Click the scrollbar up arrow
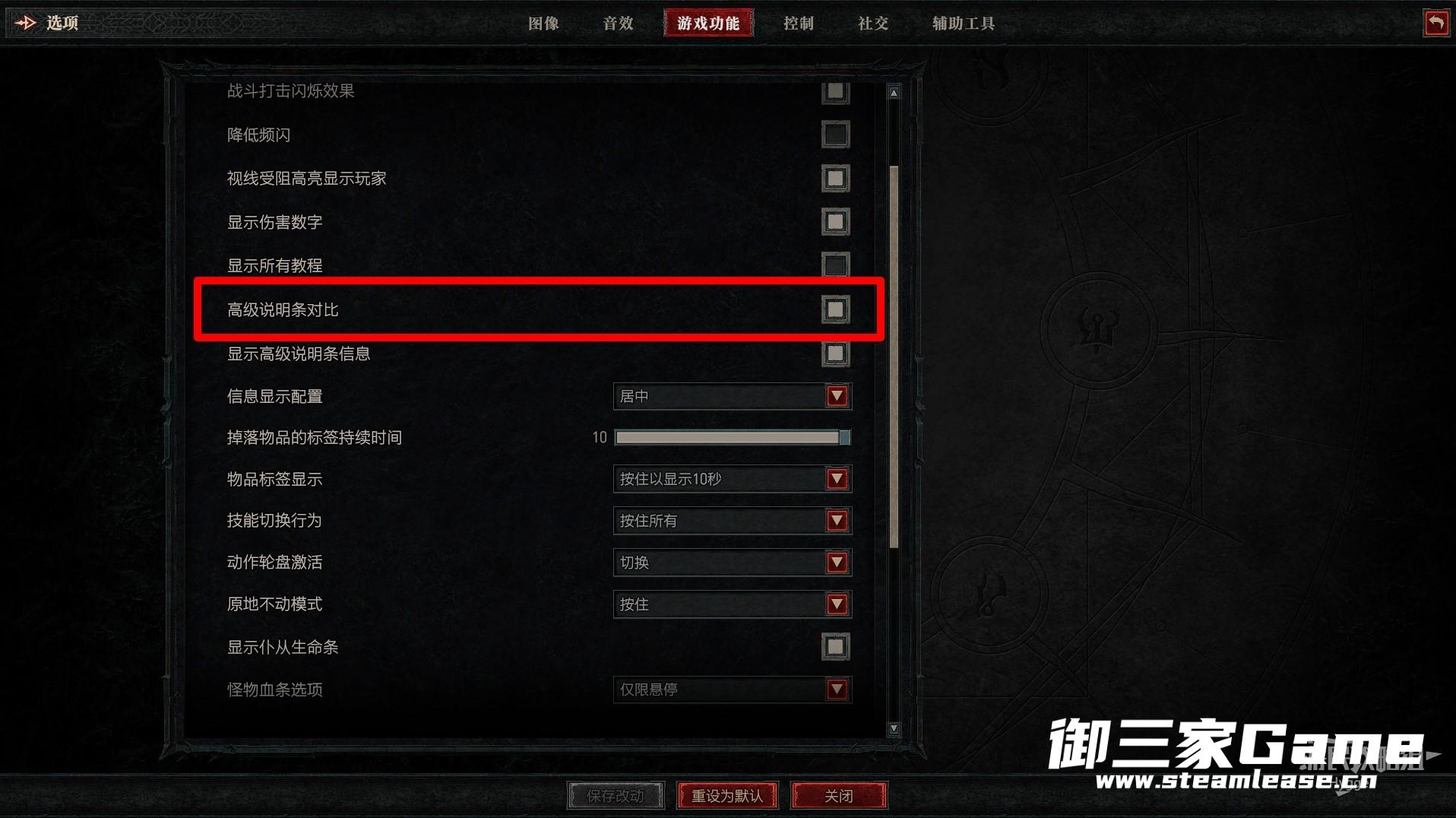The width and height of the screenshot is (1456, 818). coord(894,93)
